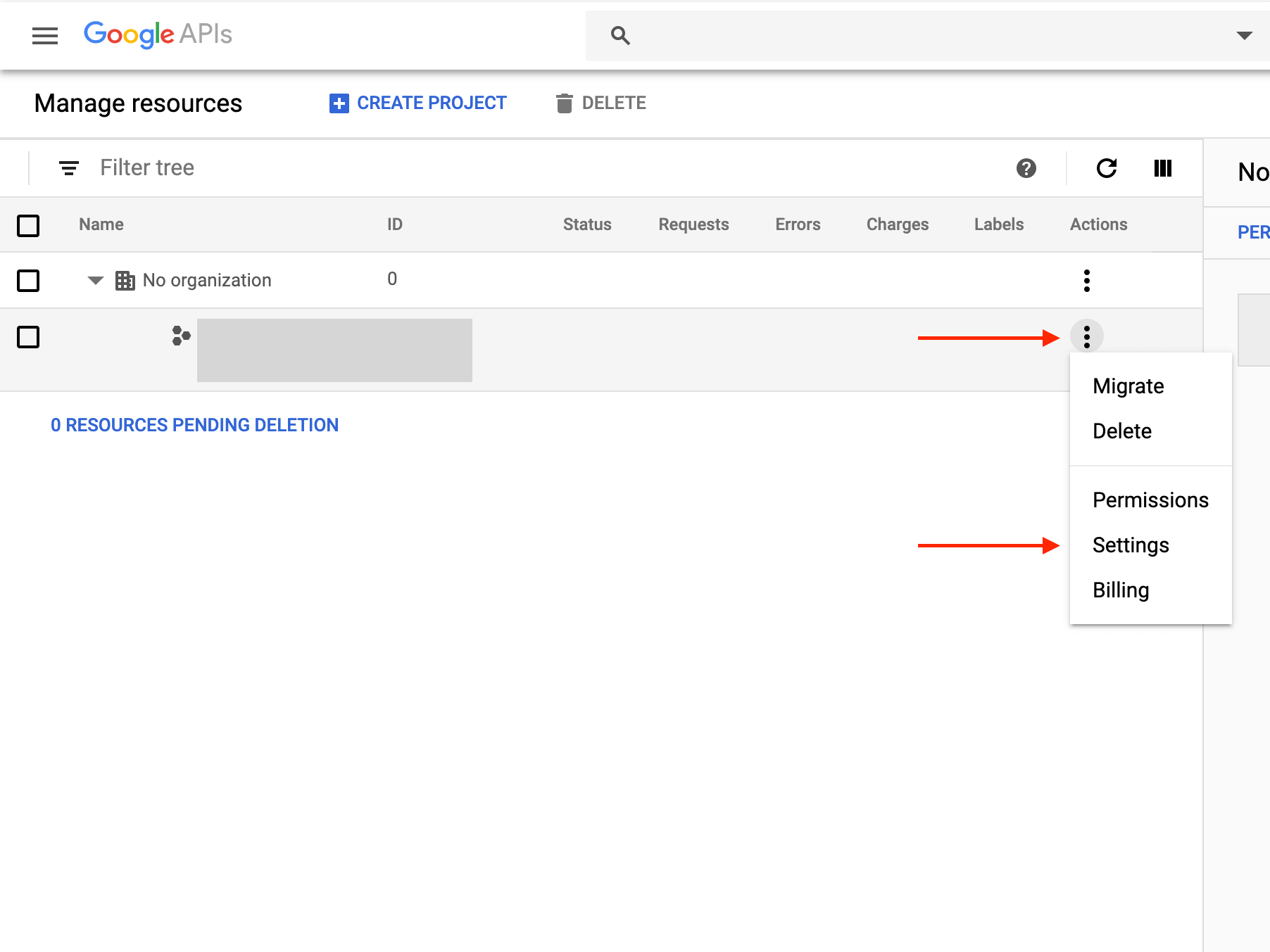Click the filter list icon

point(68,168)
